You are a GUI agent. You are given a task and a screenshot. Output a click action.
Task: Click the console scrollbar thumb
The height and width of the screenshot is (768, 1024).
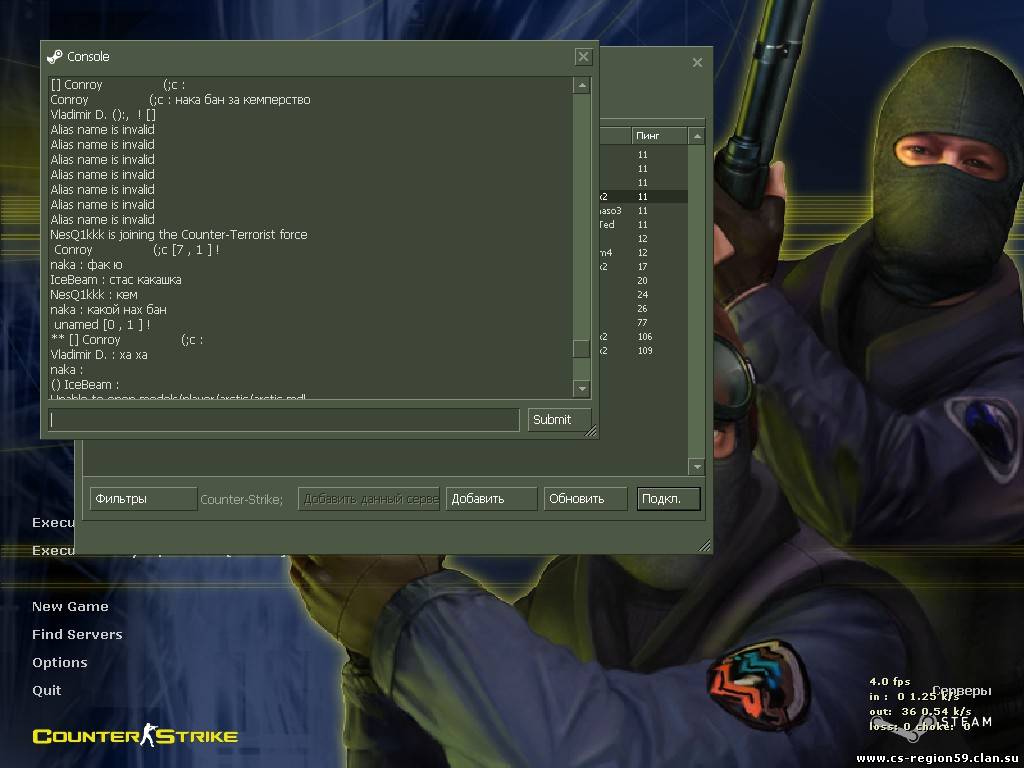581,349
